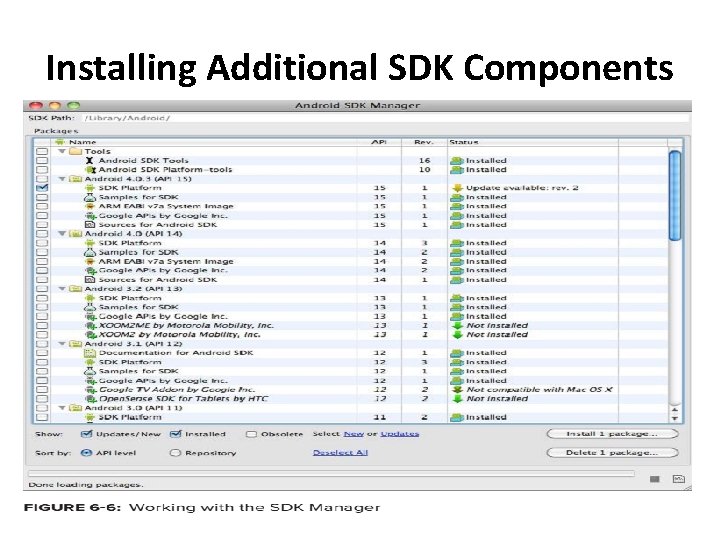Click the Not installed status icon for XOOM2ME
Viewport: 720px width, 540px height.
[457, 326]
